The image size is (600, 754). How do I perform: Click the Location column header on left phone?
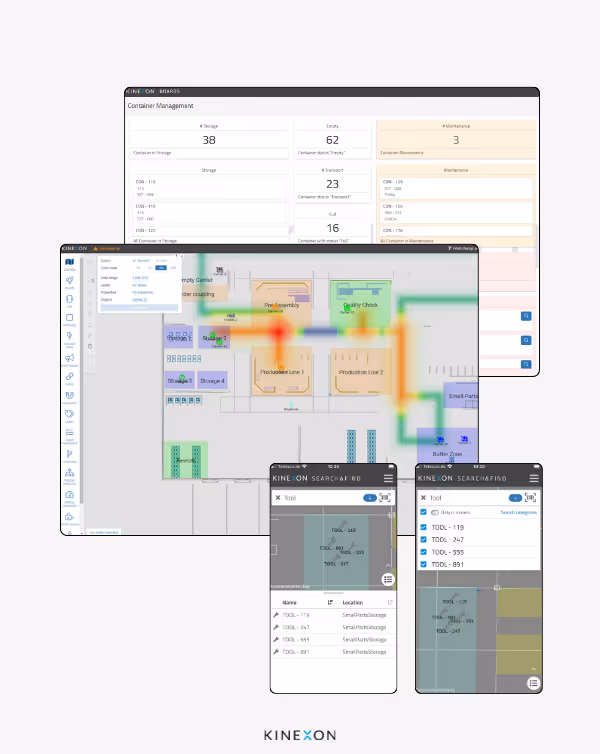point(352,603)
